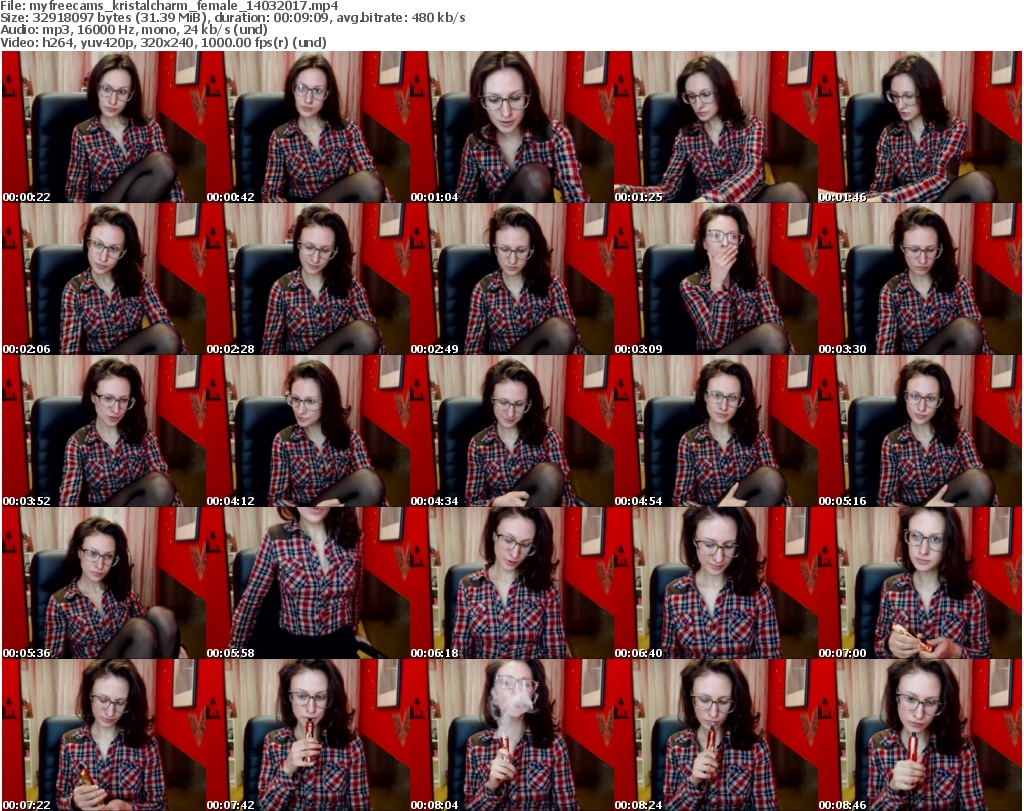Screen dimensions: 1024x811
Task: Select the thumbnail stamped 00:01:04
Action: pos(511,127)
